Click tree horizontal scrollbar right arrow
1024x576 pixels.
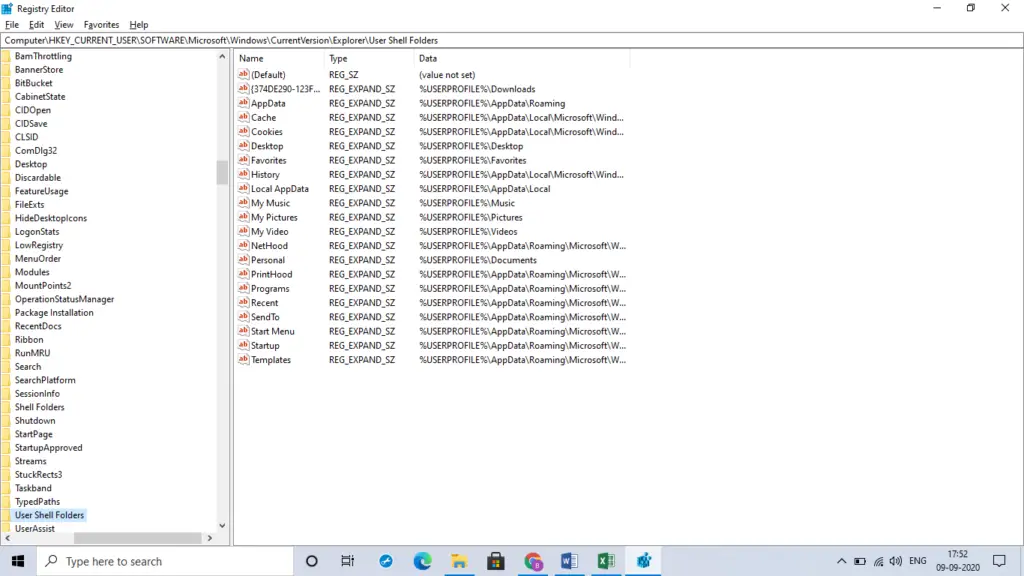tap(210, 538)
